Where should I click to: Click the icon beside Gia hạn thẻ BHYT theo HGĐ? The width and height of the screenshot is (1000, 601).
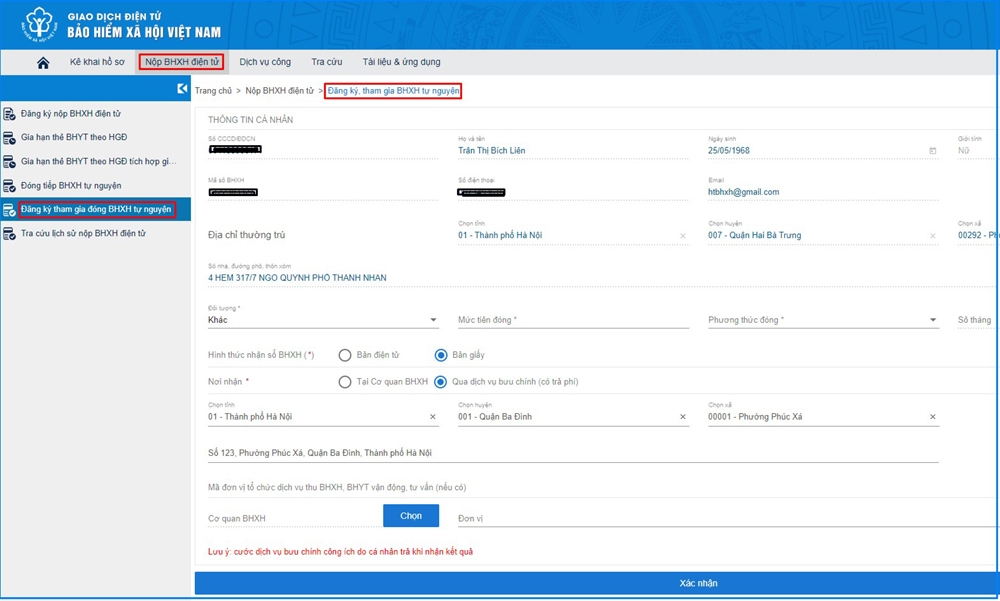10,138
